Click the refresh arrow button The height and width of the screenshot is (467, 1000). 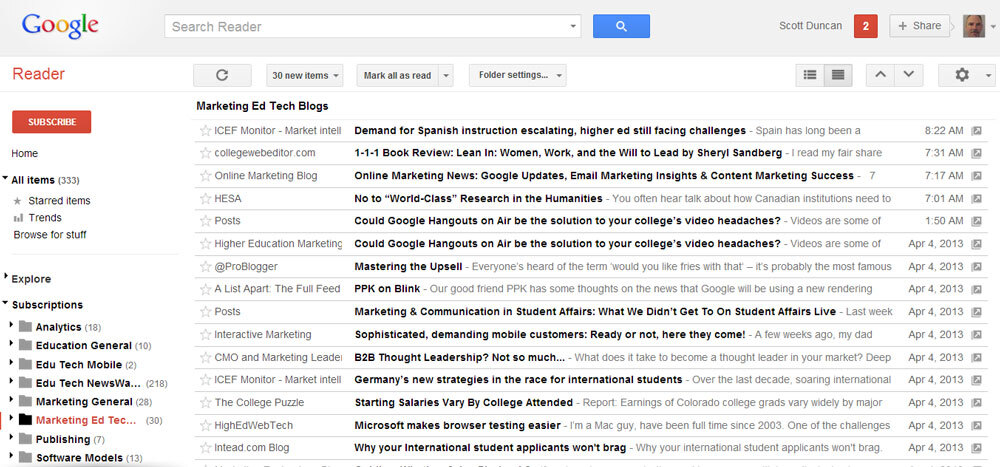[222, 75]
